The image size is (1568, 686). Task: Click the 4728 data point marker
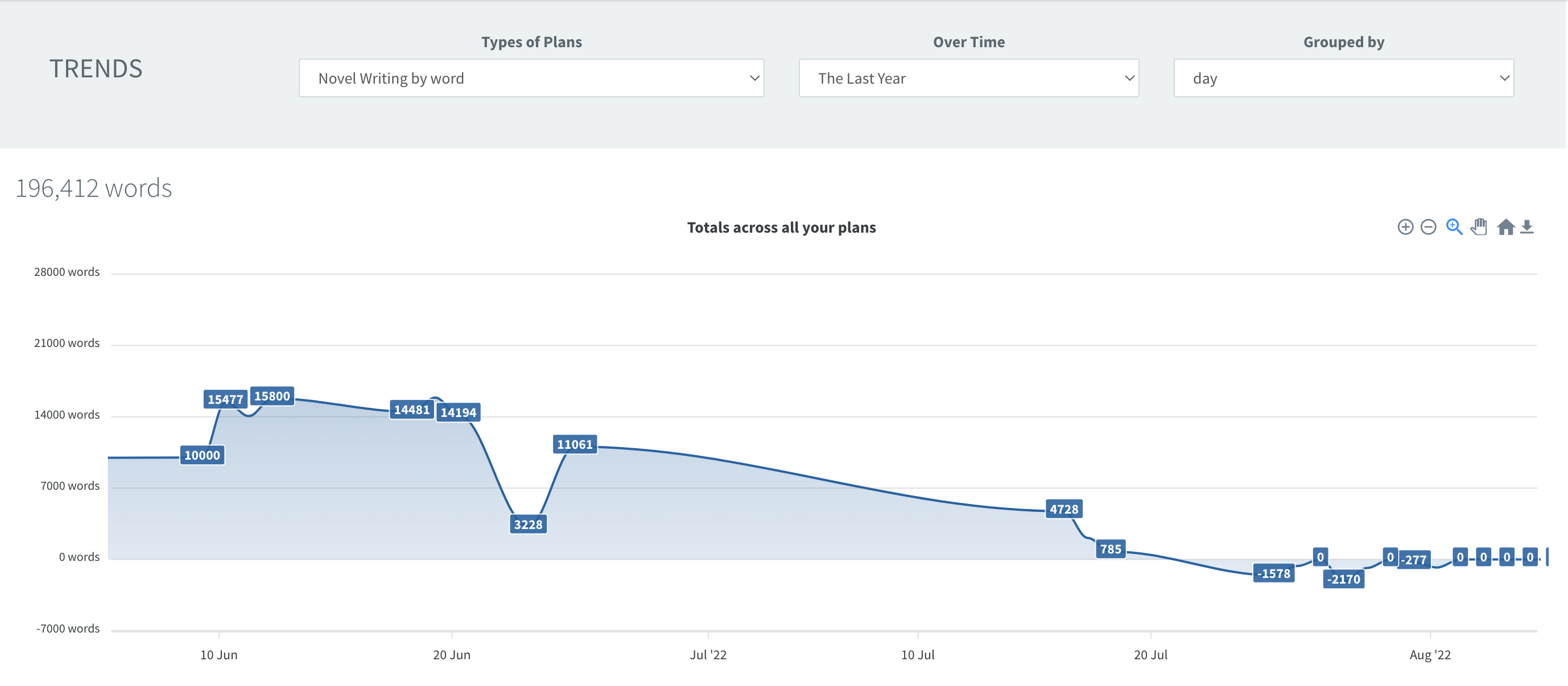click(1064, 509)
